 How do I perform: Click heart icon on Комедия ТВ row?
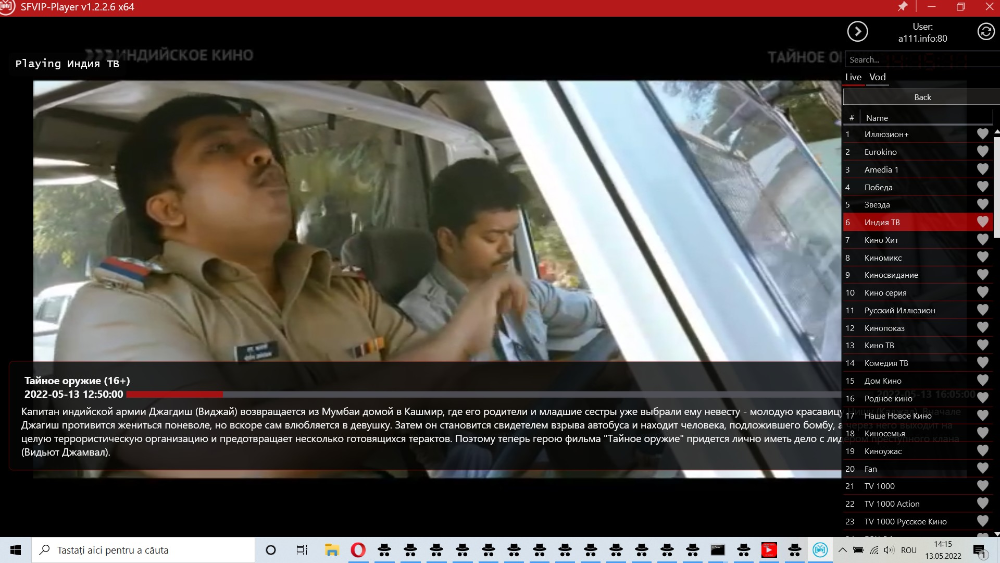click(x=982, y=363)
